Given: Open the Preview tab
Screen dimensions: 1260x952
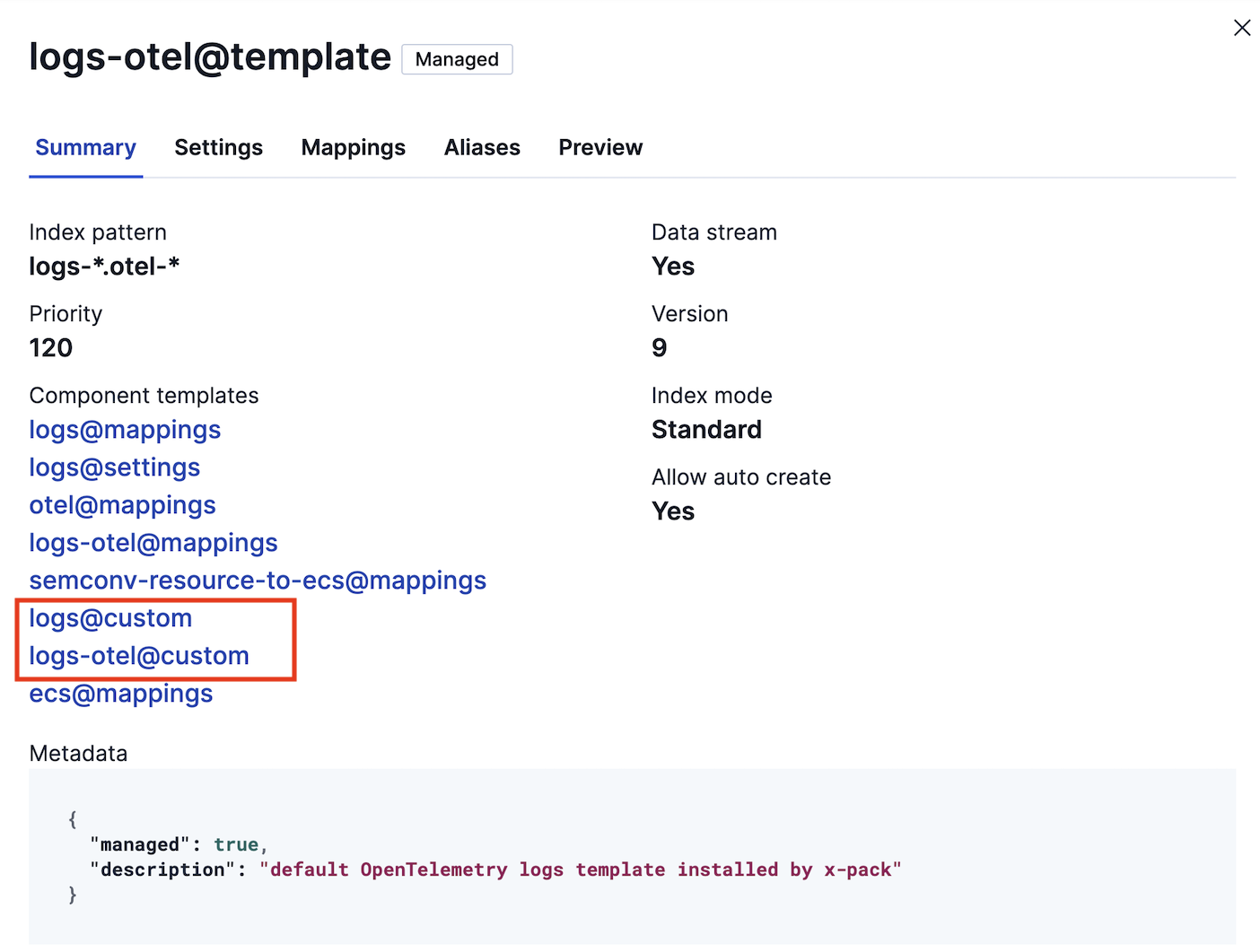Looking at the screenshot, I should 600,147.
